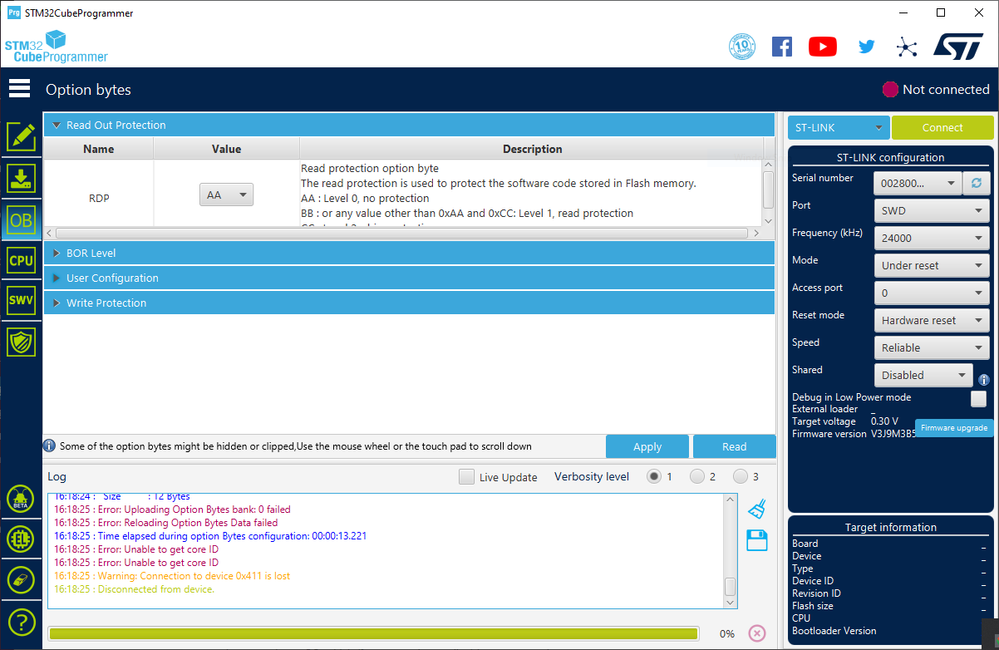Screen dimensions: 999x650
Task: Click the Read button
Action: click(734, 446)
